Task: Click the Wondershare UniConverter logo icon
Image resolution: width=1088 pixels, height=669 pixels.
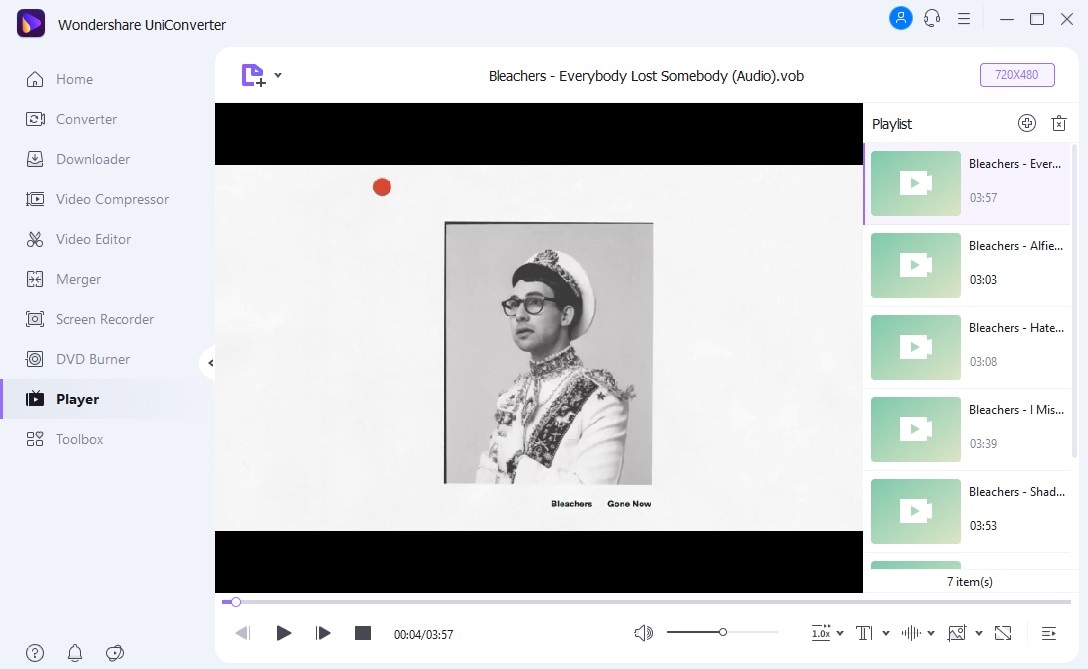Action: [x=31, y=24]
